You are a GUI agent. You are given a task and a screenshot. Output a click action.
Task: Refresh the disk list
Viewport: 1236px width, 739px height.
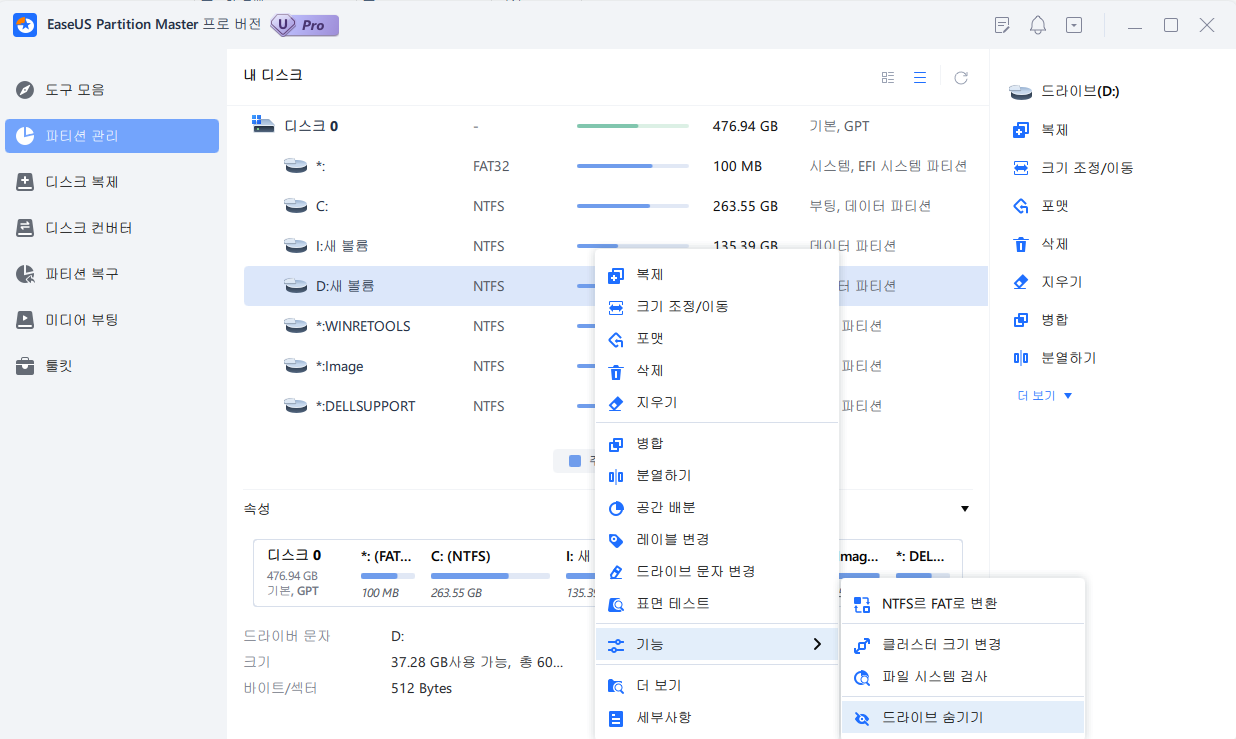[x=960, y=76]
